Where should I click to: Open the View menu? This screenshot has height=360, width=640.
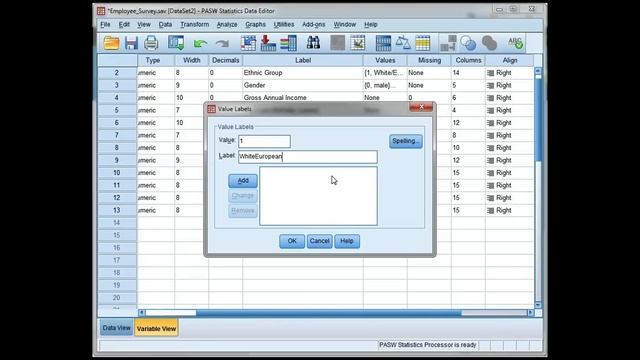pyautogui.click(x=144, y=24)
